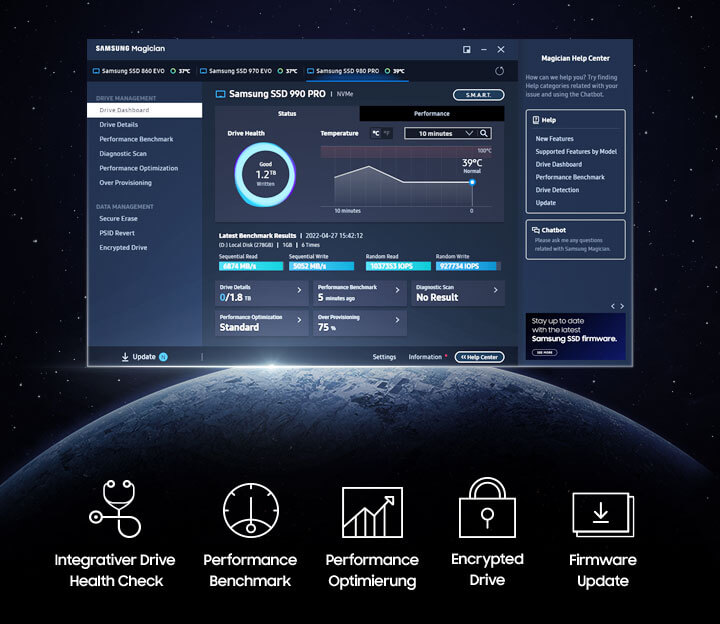Screen dimensions: 720x624
Task: Open the Samsung SSD firmware banner
Action: click(x=575, y=336)
